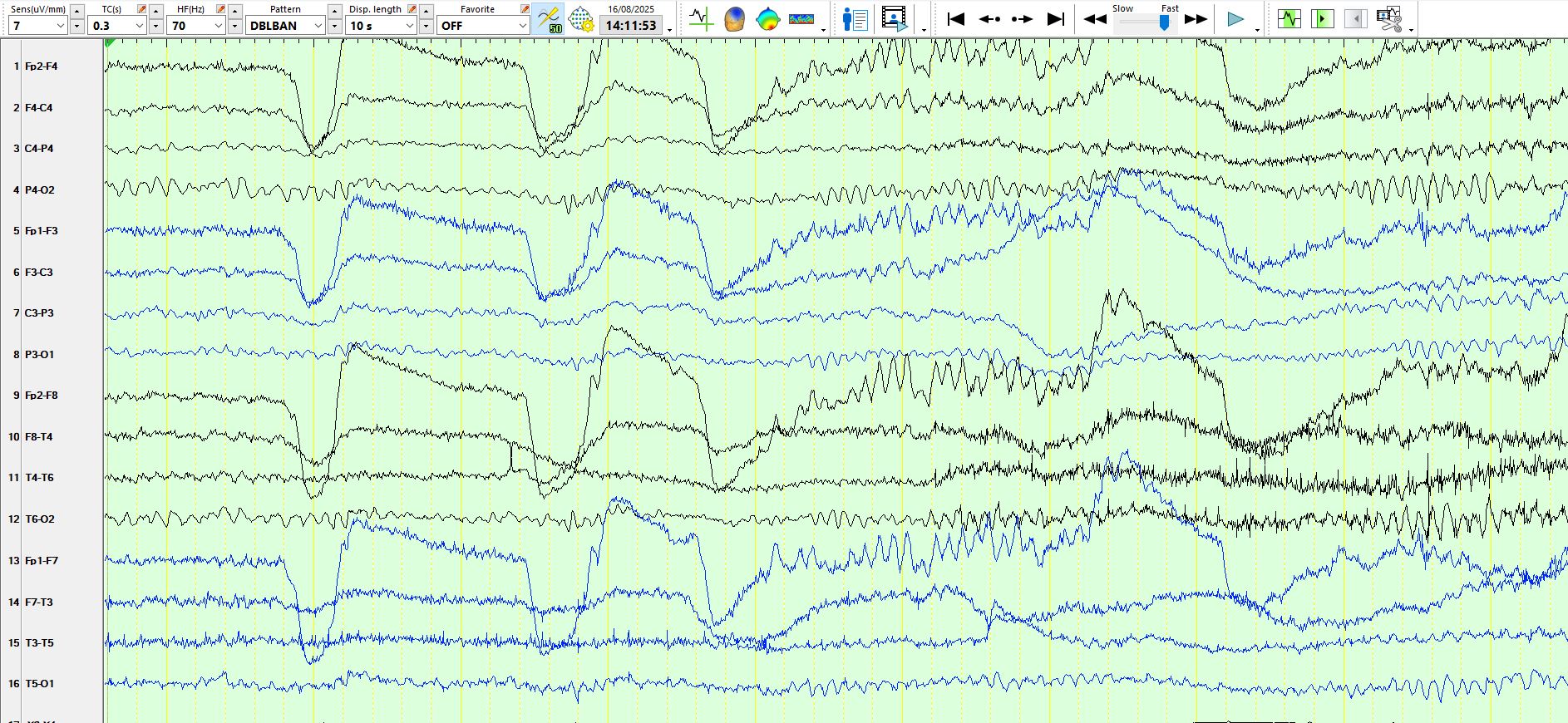
Task: Select channel label F4-C4
Action: tap(39, 108)
